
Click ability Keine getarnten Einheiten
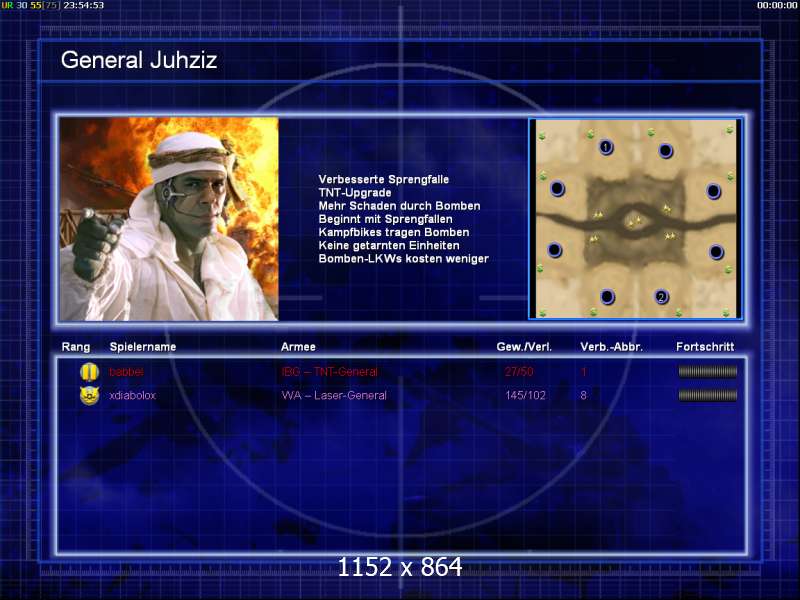pyautogui.click(x=389, y=246)
